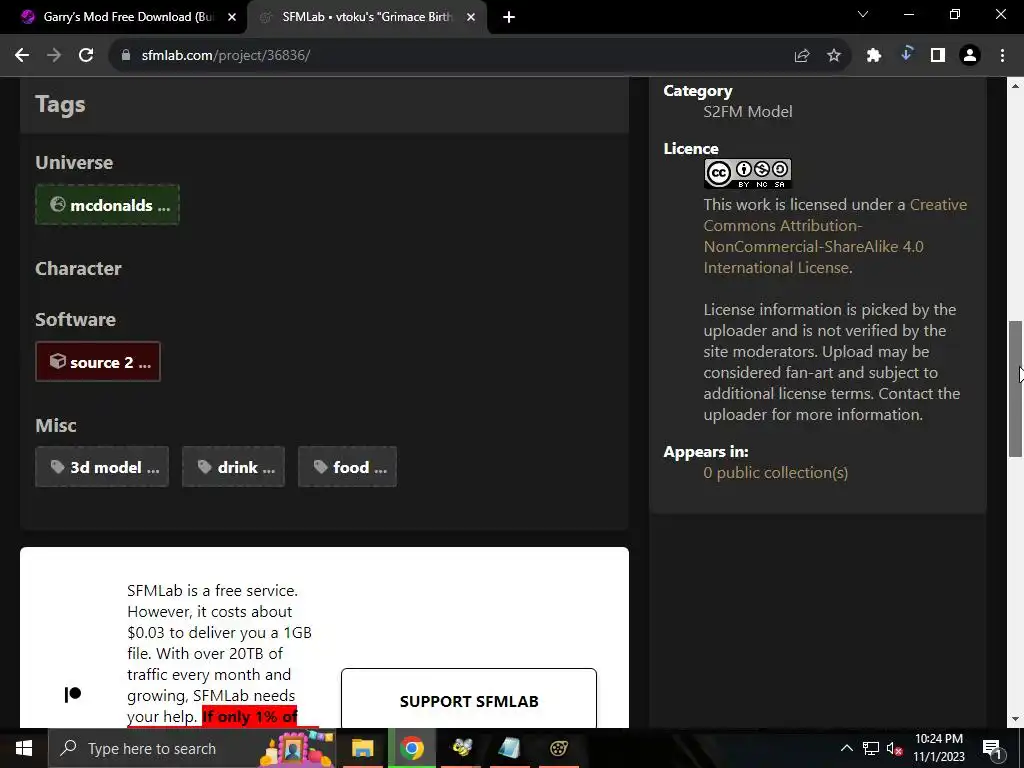This screenshot has height=768, width=1024.
Task: Open the mcdonalds universe tag
Action: pyautogui.click(x=107, y=205)
